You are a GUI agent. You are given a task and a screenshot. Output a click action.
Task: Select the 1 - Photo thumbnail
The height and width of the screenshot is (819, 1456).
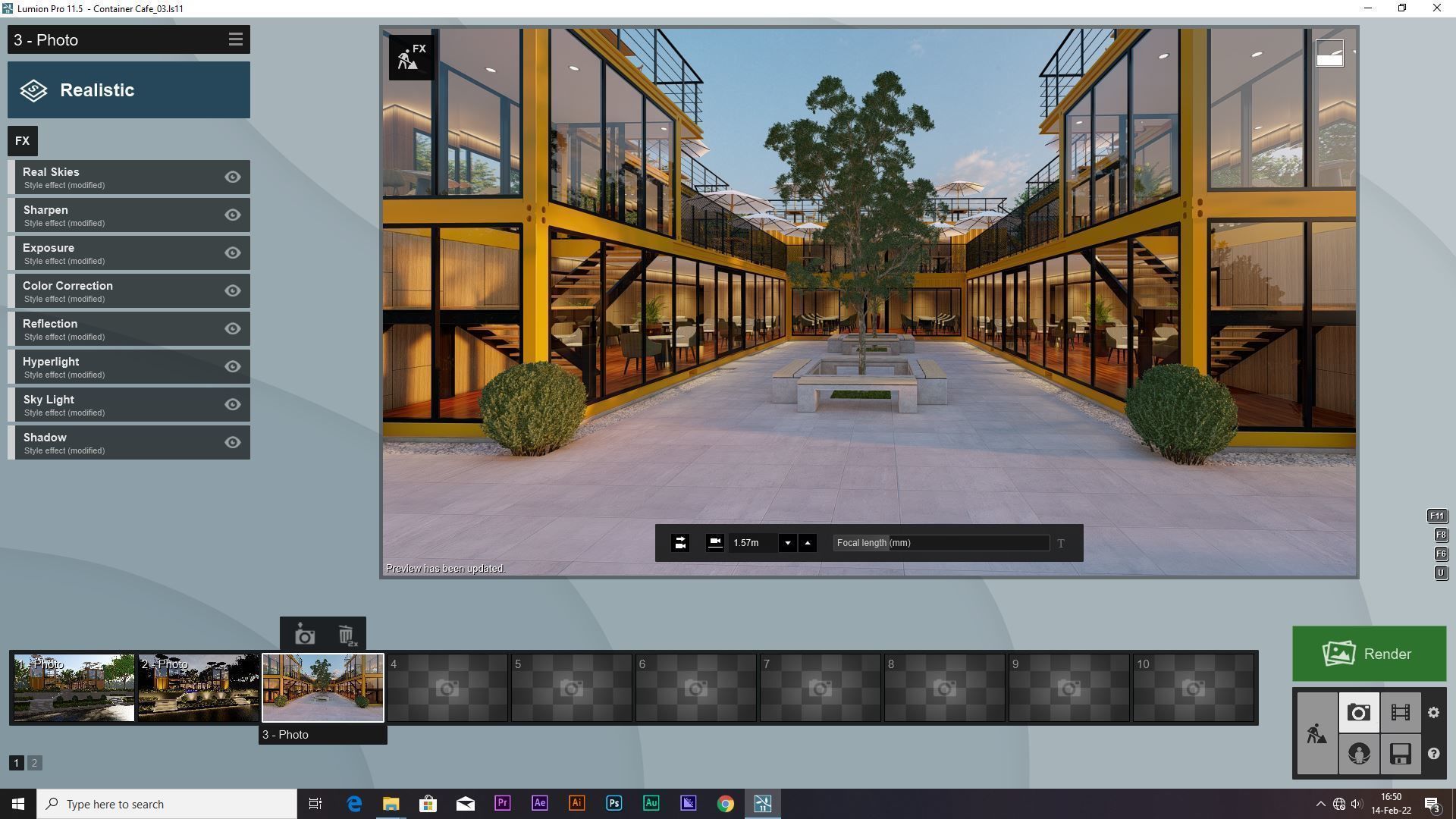74,688
